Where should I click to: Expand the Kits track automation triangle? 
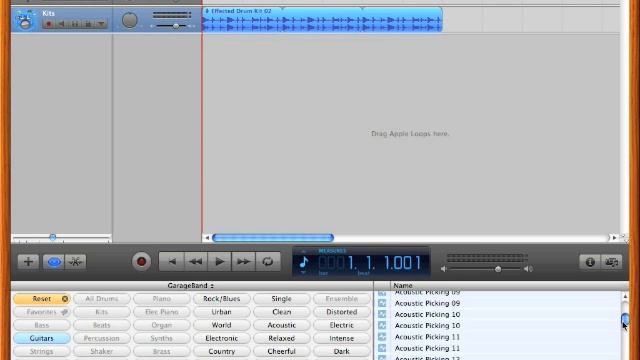point(101,24)
